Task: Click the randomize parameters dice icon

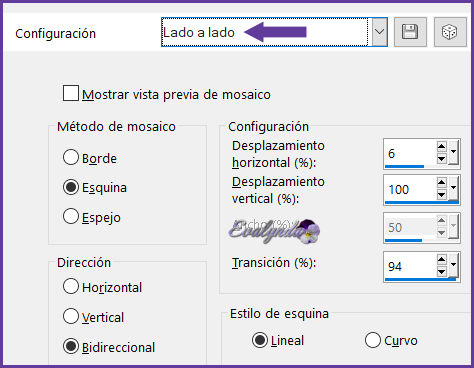Action: pos(450,32)
